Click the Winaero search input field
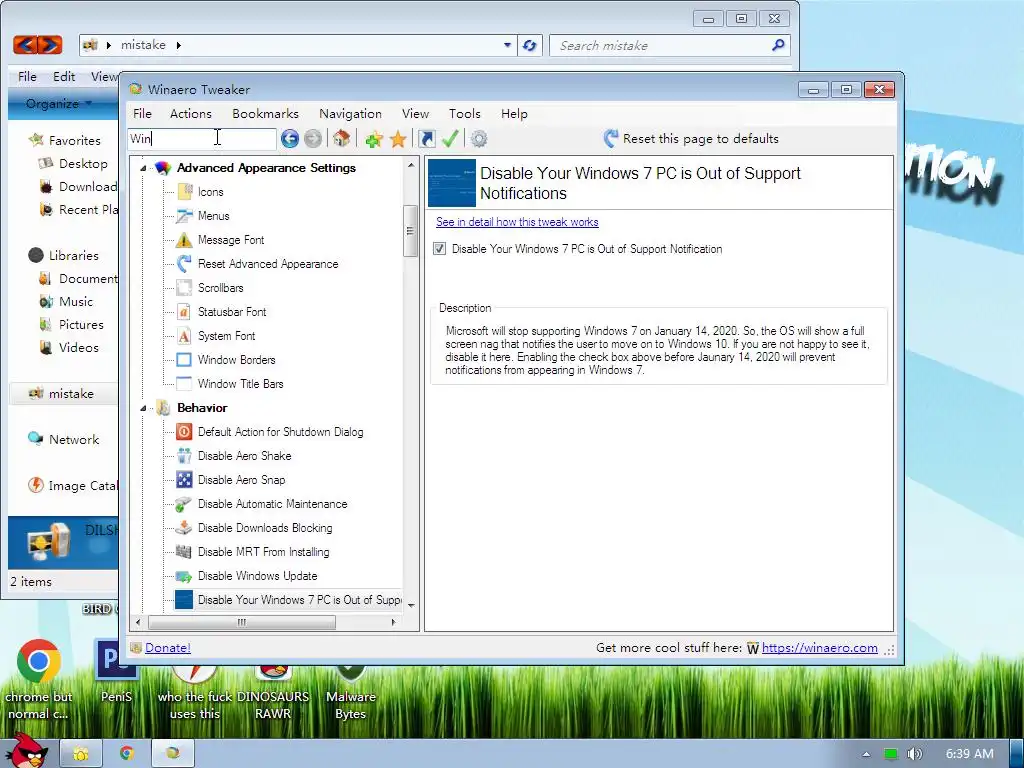Viewport: 1024px width, 768px height. 202,138
